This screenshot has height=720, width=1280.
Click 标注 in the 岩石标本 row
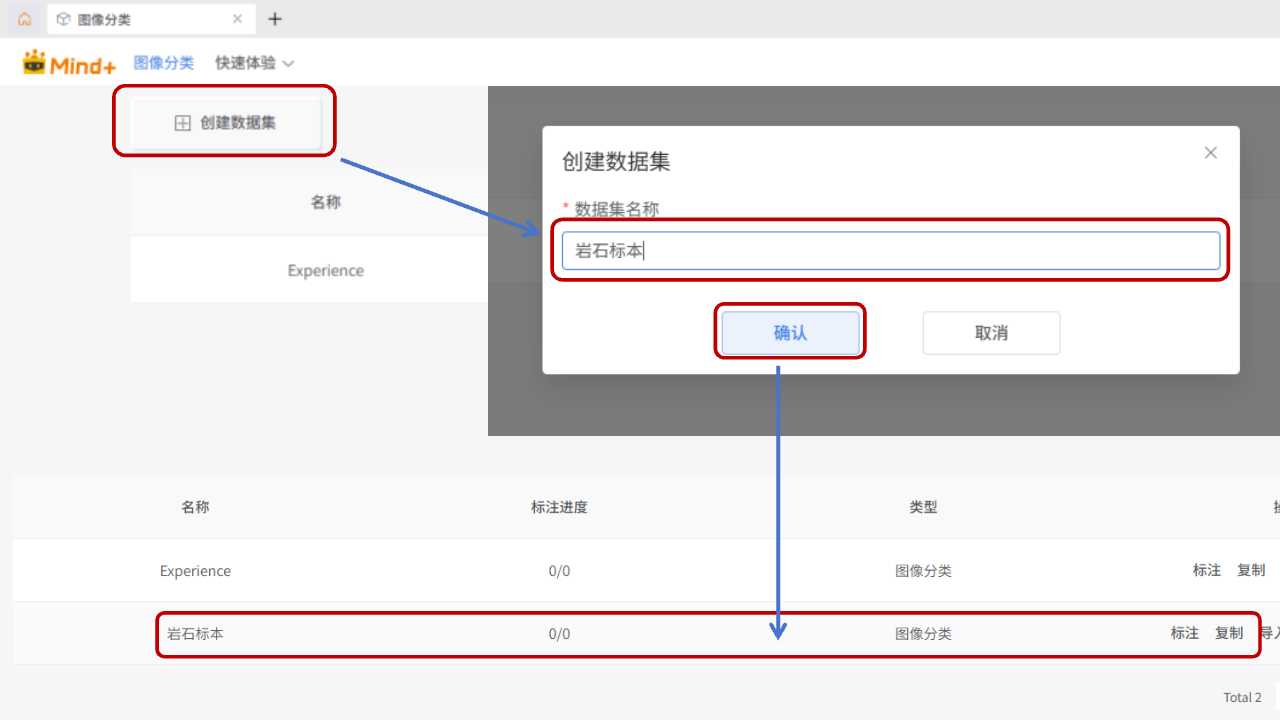(x=1184, y=633)
